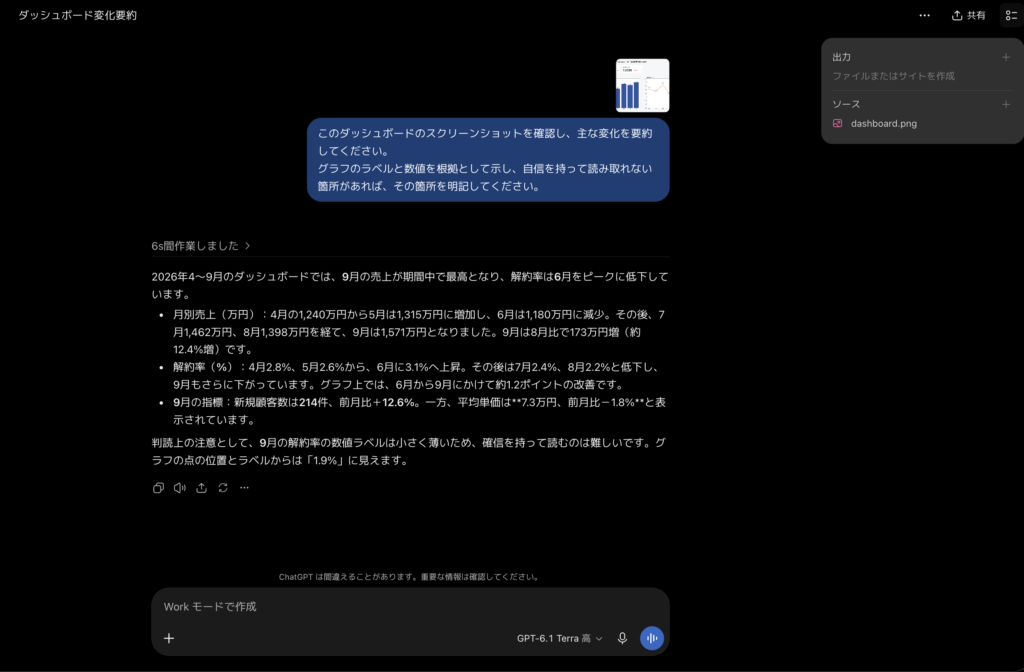Click the user prompt message bubble
The width and height of the screenshot is (1024, 672).
coord(488,160)
